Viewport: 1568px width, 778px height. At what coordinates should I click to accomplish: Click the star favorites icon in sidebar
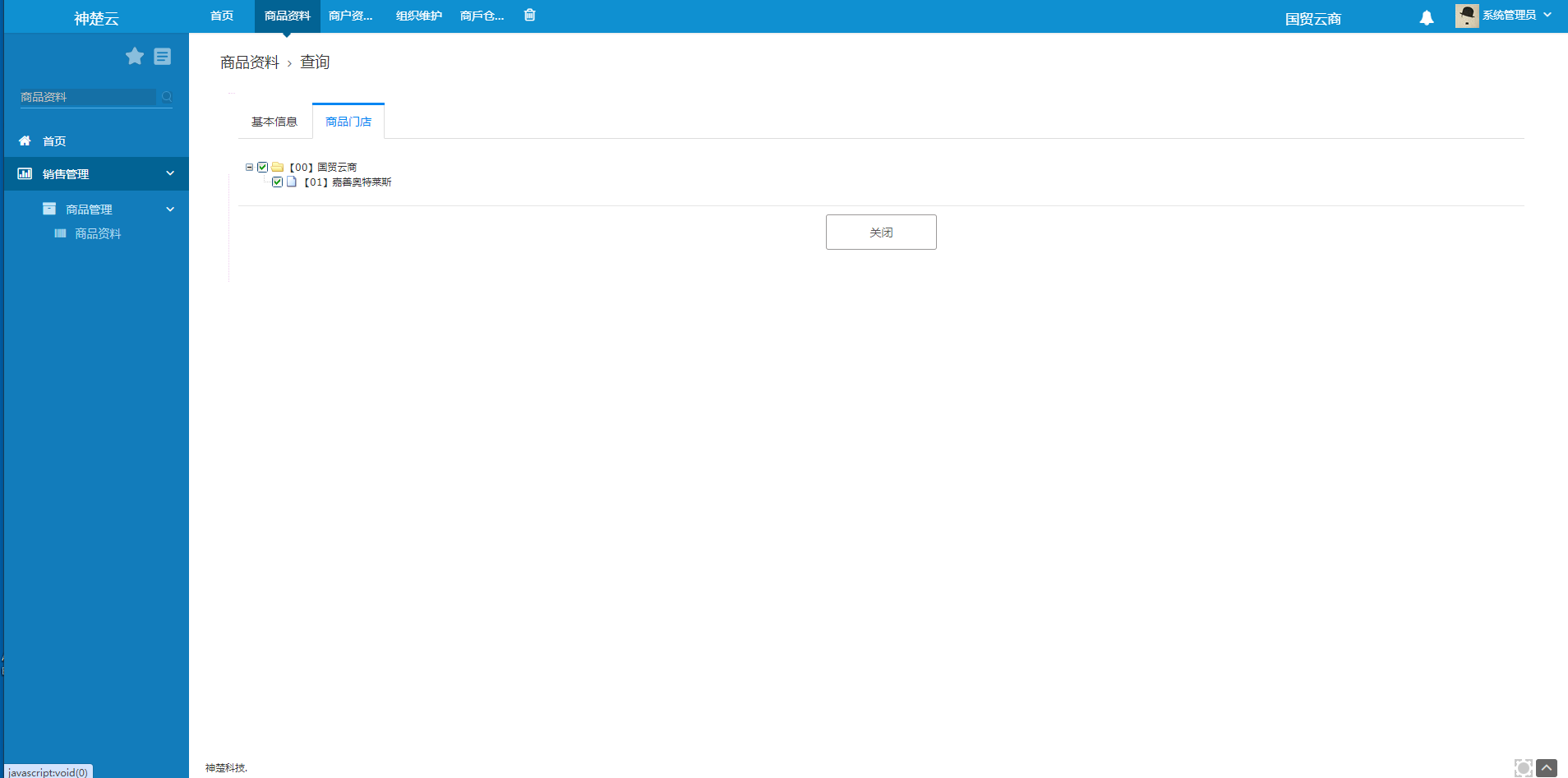[135, 56]
